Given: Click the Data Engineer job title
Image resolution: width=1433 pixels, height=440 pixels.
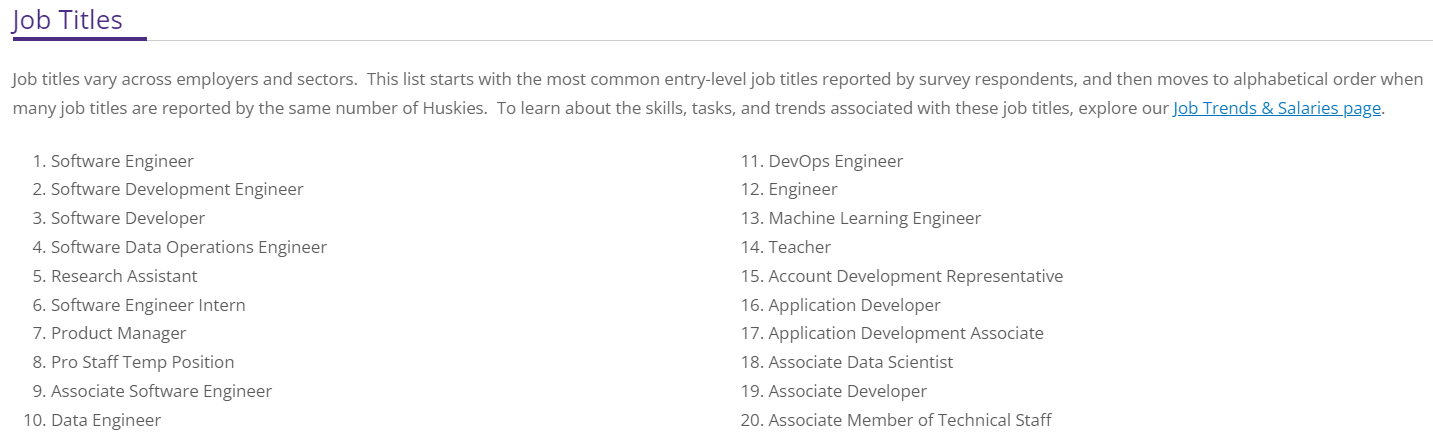Looking at the screenshot, I should pyautogui.click(x=106, y=420).
